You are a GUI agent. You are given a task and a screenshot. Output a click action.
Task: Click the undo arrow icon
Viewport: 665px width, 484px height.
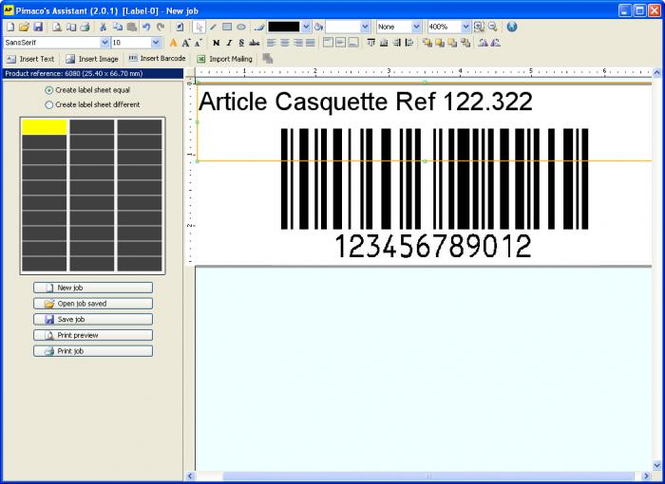point(146,27)
